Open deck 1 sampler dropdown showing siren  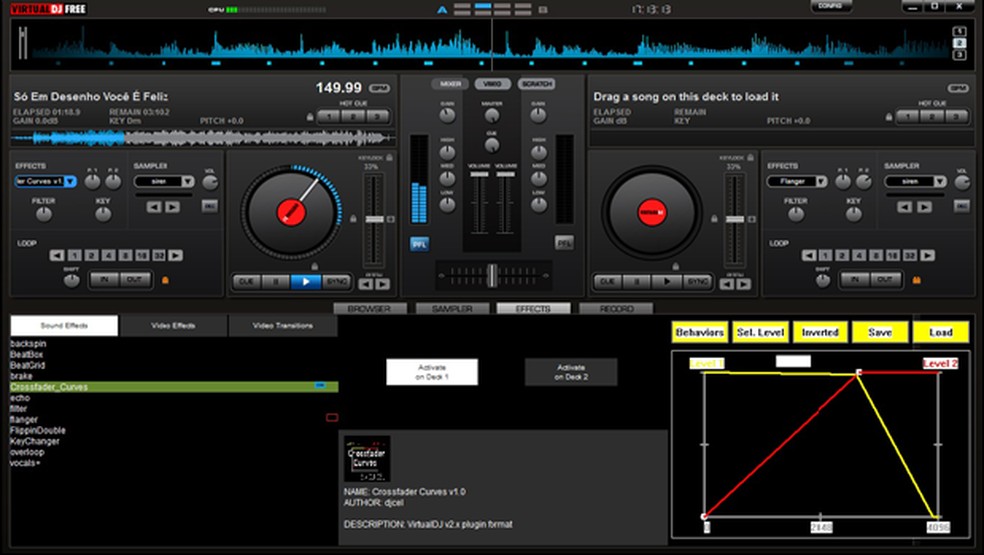click(164, 181)
